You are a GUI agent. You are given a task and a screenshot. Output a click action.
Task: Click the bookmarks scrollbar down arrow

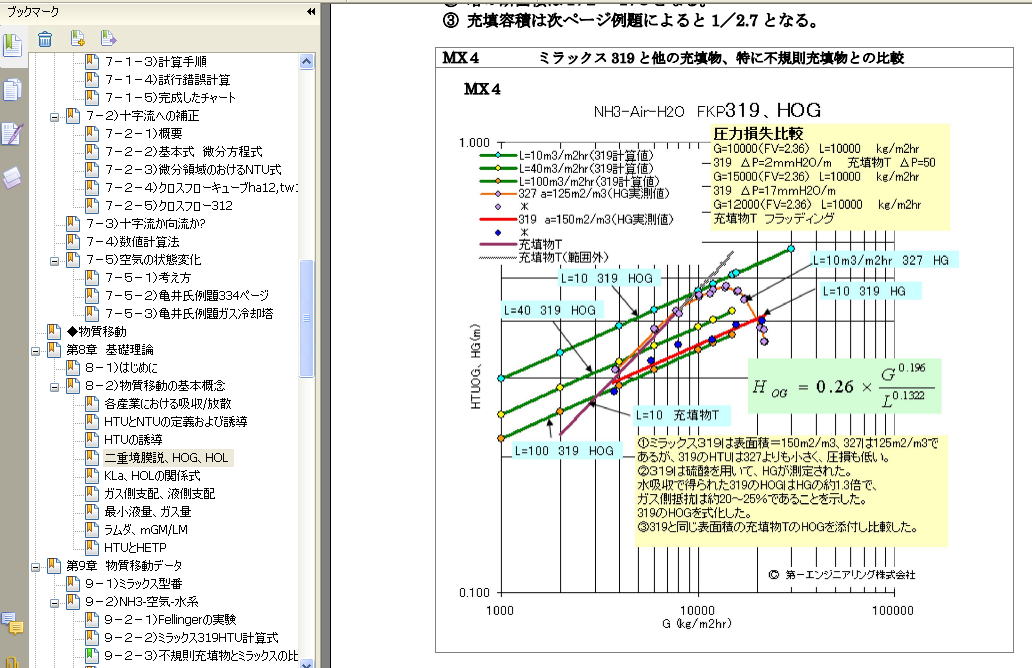[306, 663]
